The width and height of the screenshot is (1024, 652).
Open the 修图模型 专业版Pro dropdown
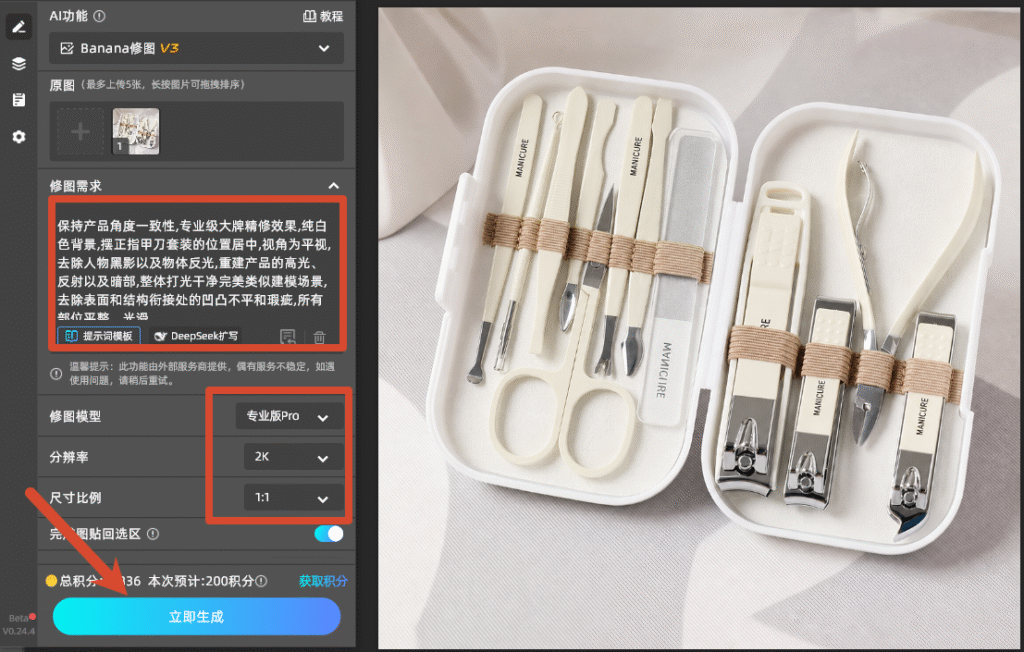click(x=289, y=416)
